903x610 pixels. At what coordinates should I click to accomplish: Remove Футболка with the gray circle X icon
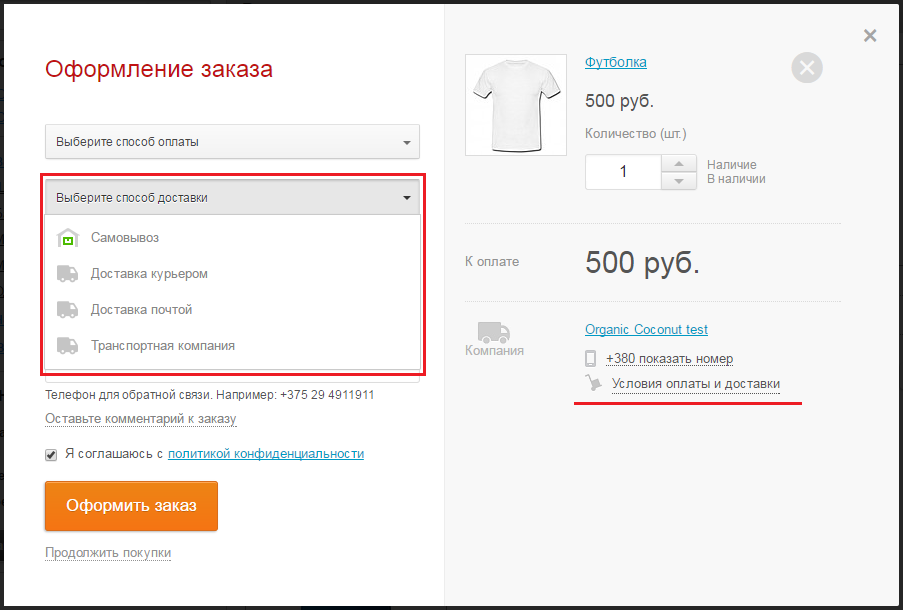807,67
